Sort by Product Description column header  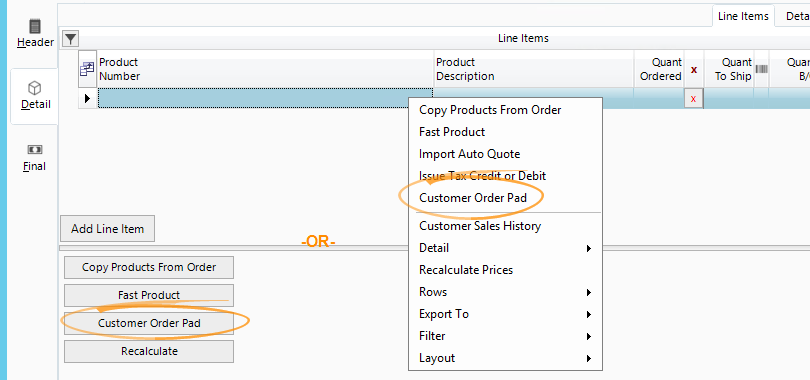point(534,69)
